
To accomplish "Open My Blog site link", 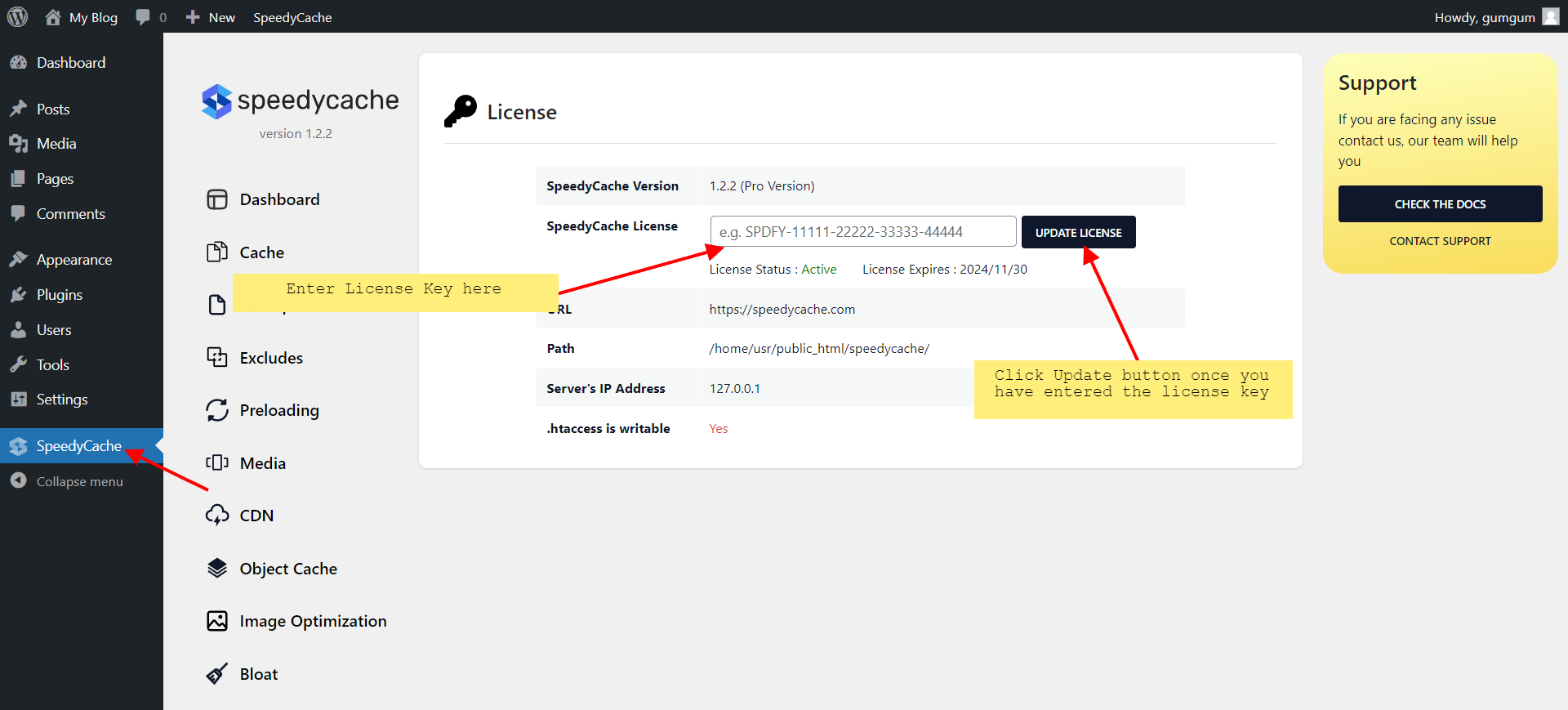I will (x=93, y=17).
